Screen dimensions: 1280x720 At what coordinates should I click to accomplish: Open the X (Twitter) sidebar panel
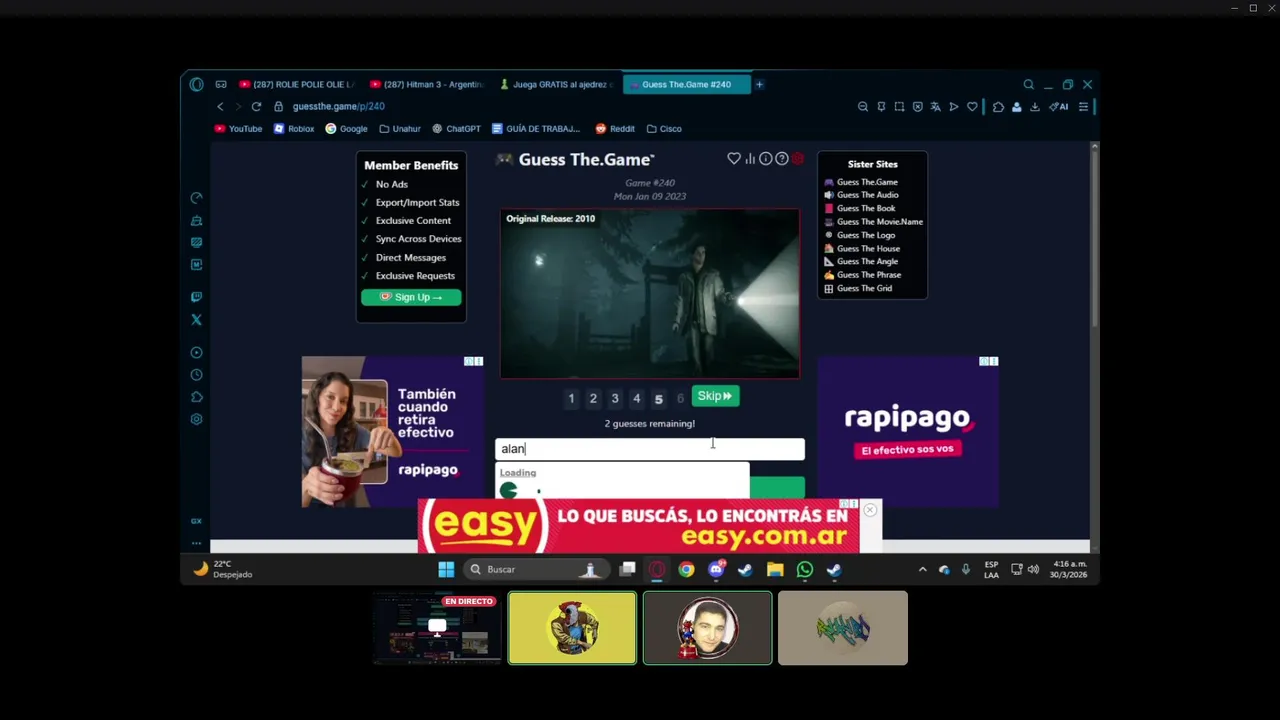196,320
